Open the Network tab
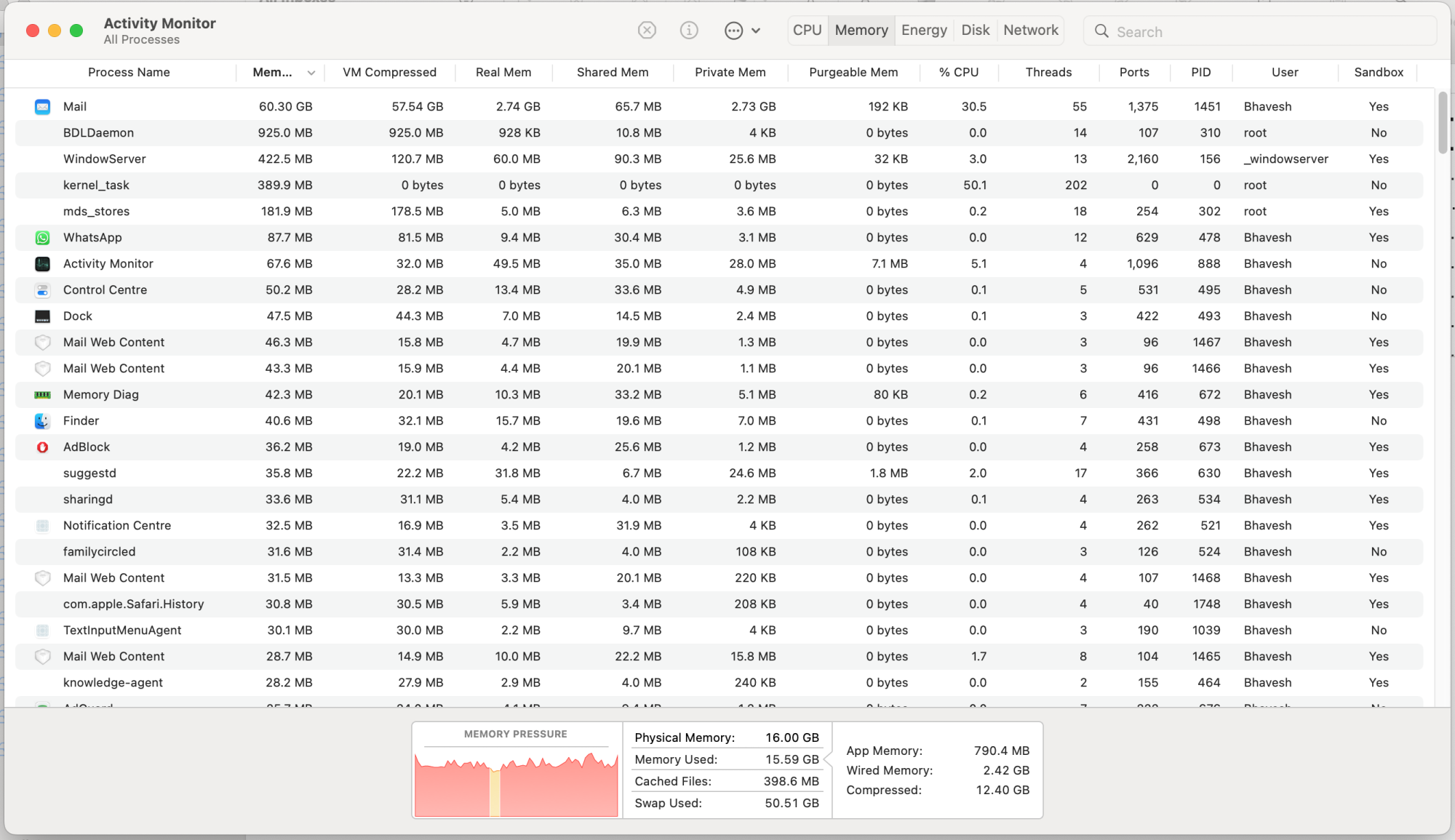This screenshot has width=1455, height=840. [1030, 31]
